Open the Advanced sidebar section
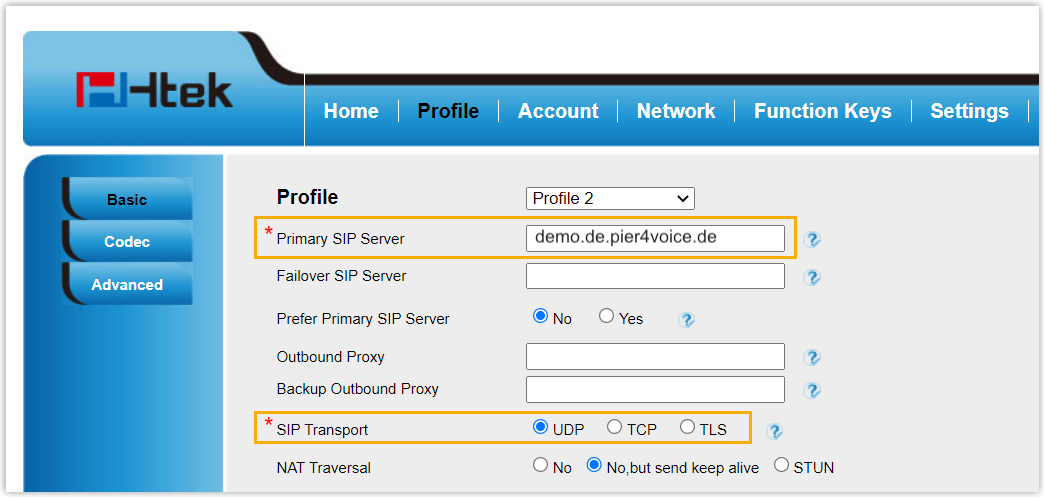Viewport: 1045px width, 498px height. coord(127,285)
